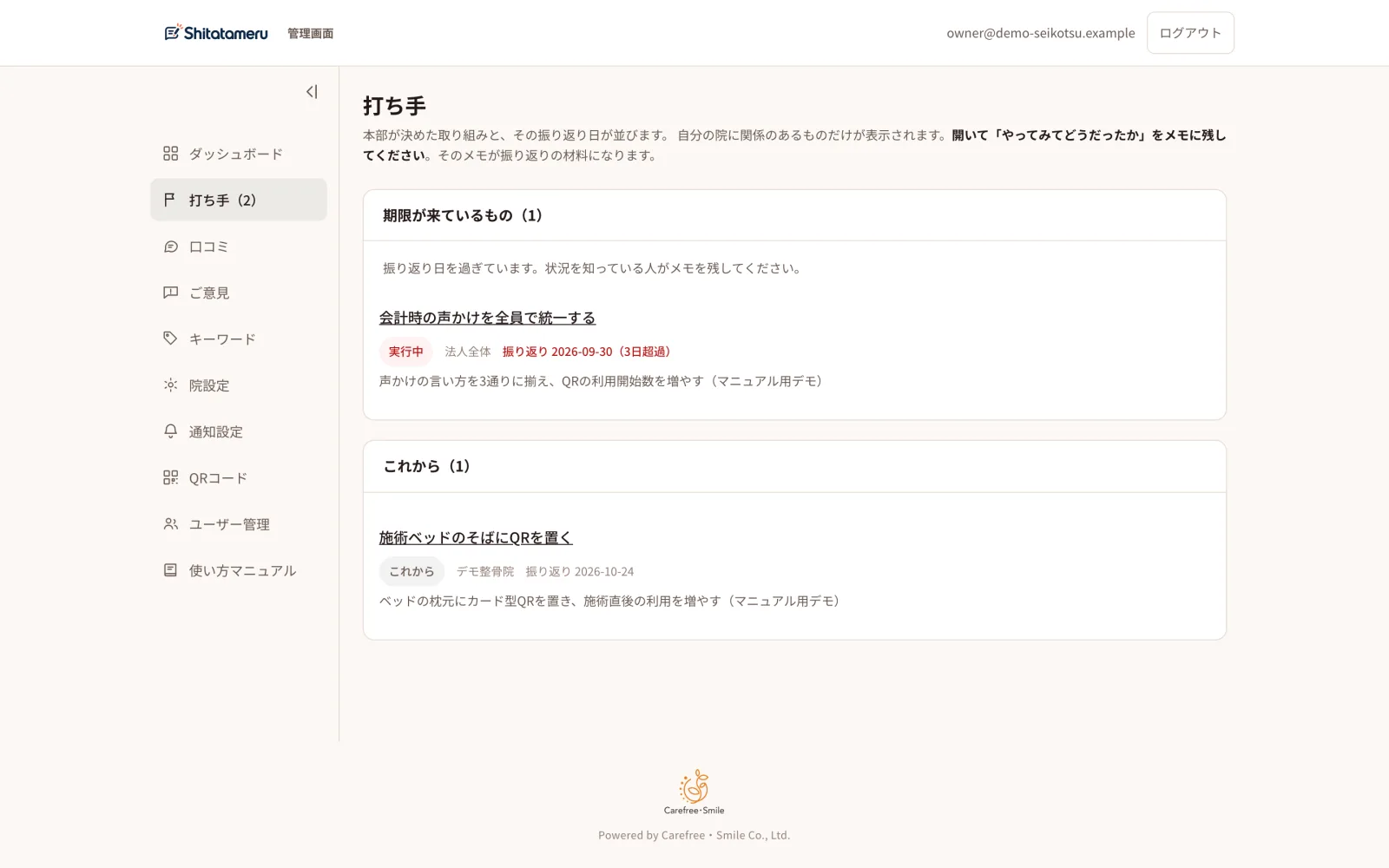Click the ログアウト button
Screen dimensions: 1389x868
1190,33
